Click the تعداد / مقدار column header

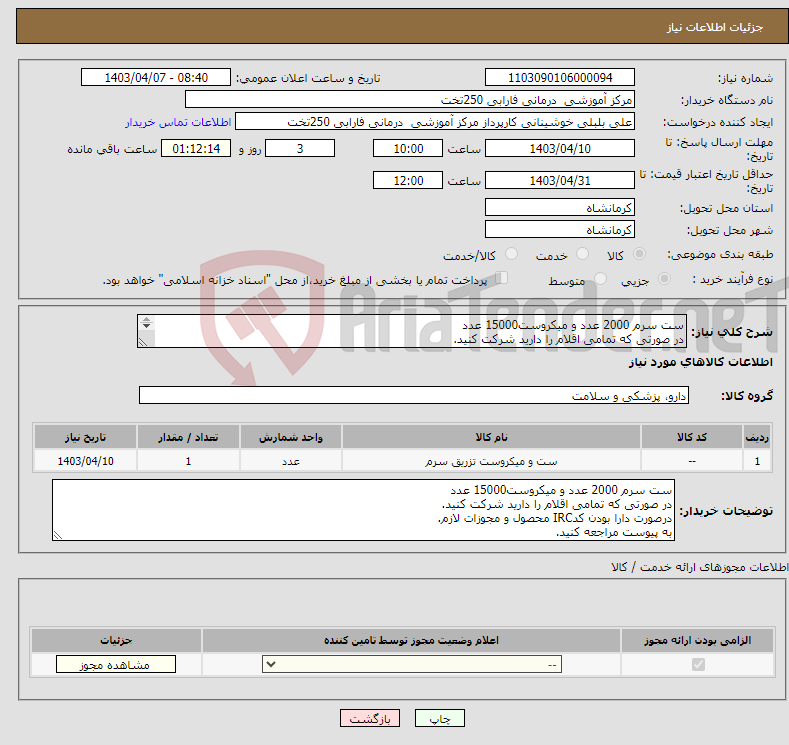(188, 437)
